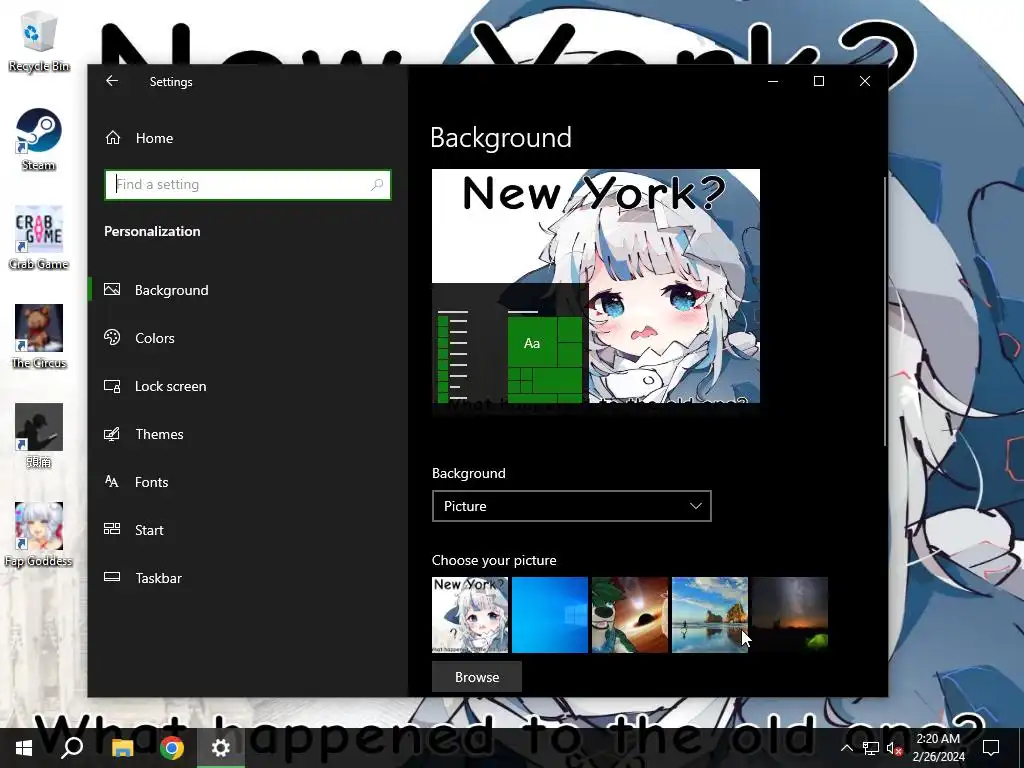Click the Background picture icon in sidebar
The image size is (1024, 768).
pyautogui.click(x=112, y=289)
